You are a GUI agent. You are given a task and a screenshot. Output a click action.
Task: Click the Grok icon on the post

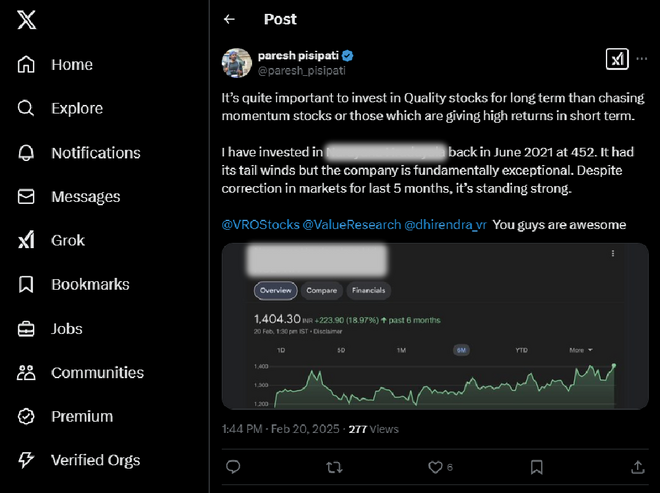coord(617,59)
